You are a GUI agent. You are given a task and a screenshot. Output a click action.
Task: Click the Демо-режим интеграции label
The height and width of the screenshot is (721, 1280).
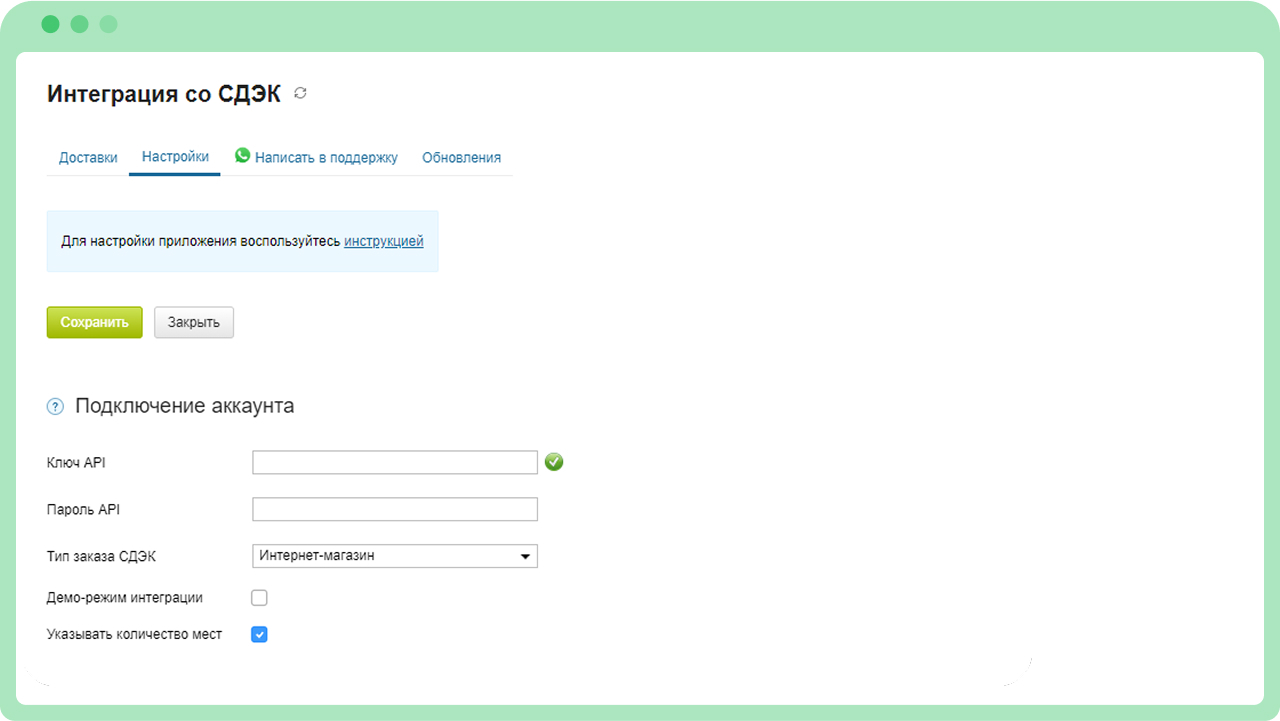click(125, 598)
